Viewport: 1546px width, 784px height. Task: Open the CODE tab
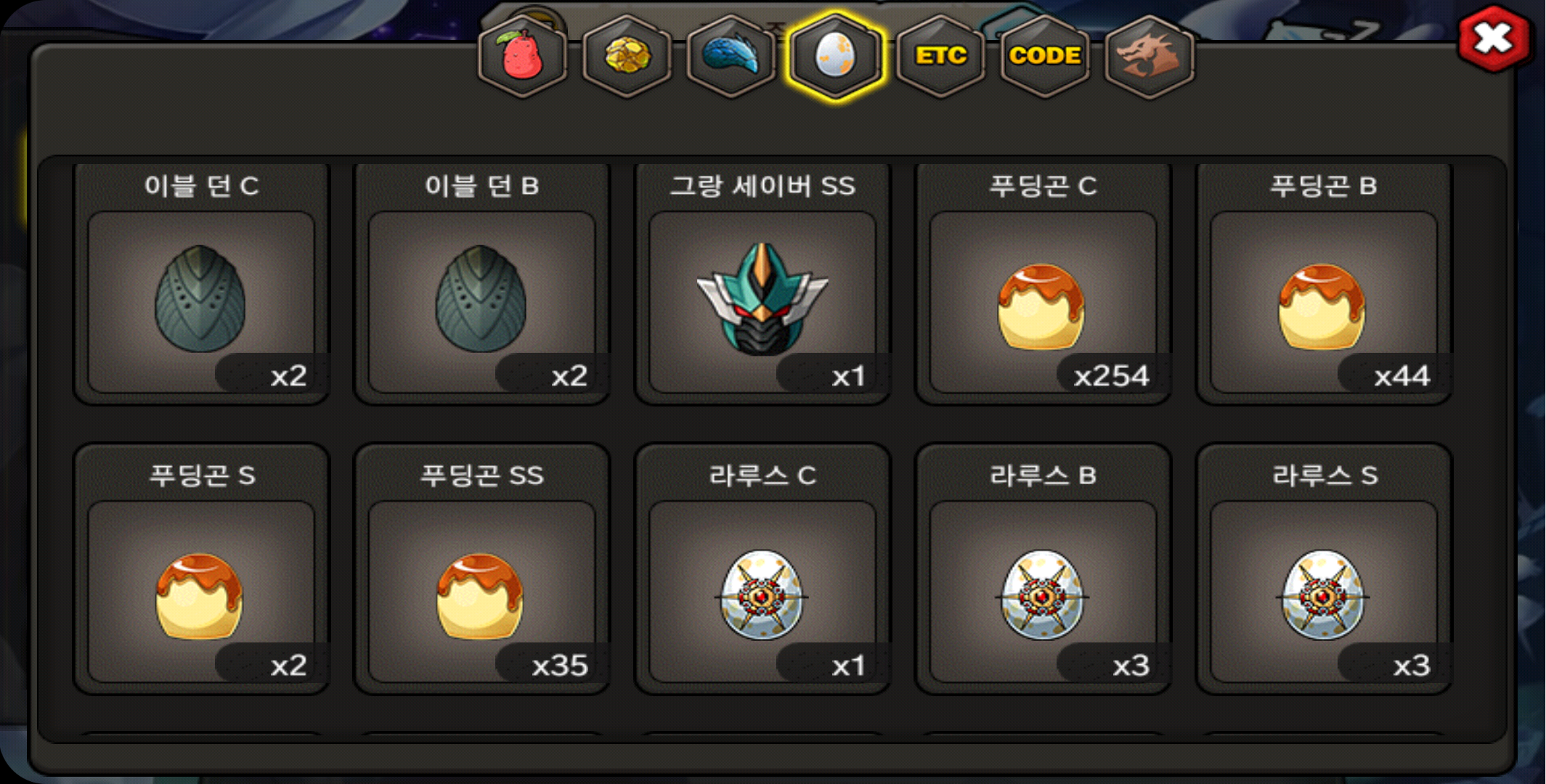(x=1045, y=56)
